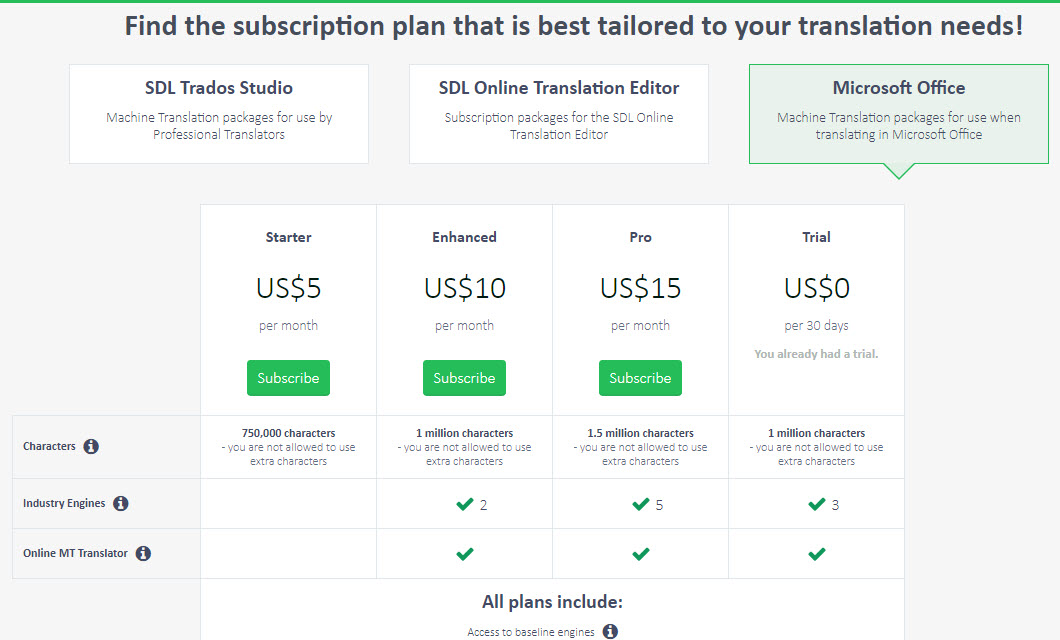The width and height of the screenshot is (1060, 640).
Task: Switch to SDL Online Translation Editor tab
Action: click(559, 113)
